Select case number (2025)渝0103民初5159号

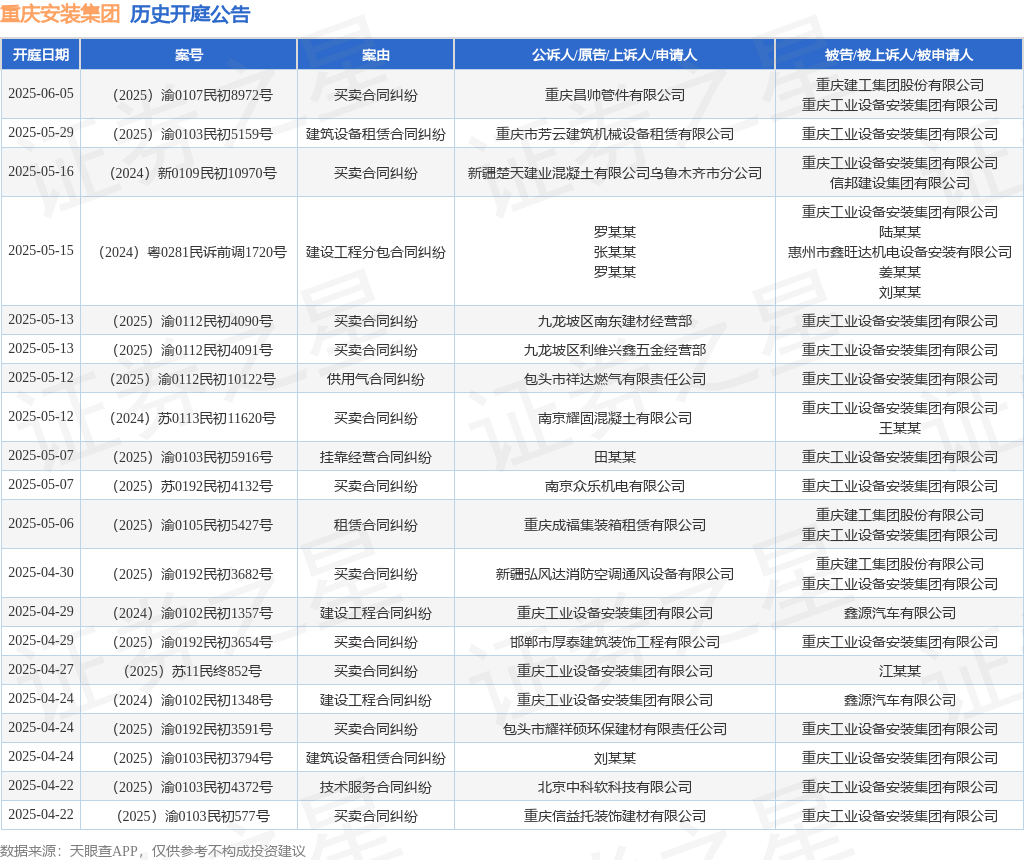coord(189,135)
